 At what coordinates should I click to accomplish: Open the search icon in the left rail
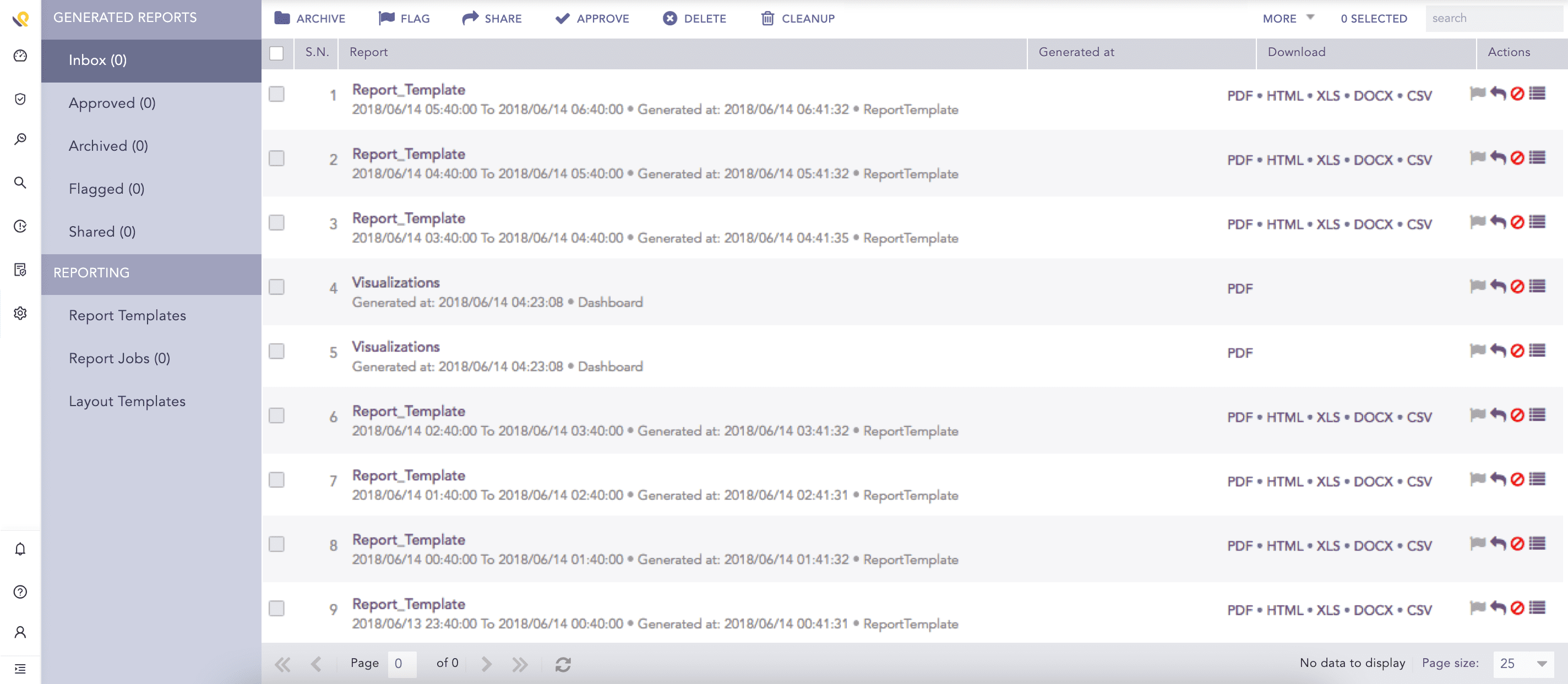tap(20, 183)
